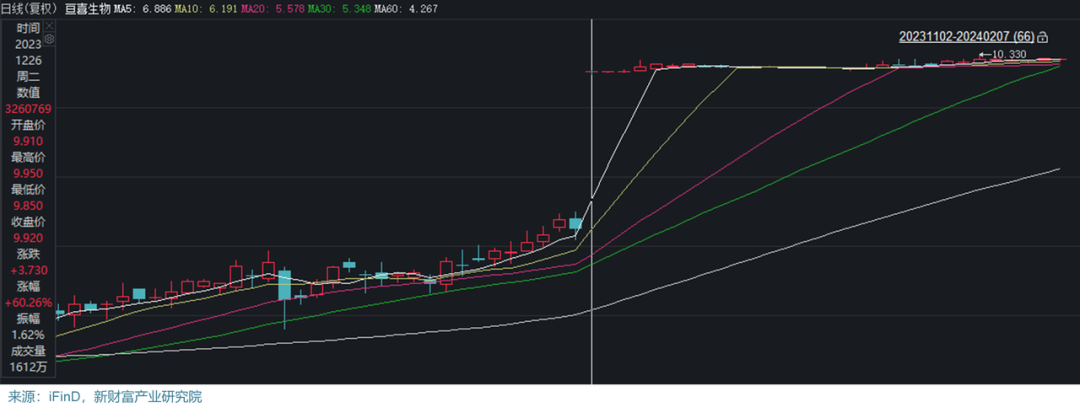1080x413 pixels.
Task: Select the 数值 label in info panel
Action: tap(28, 92)
